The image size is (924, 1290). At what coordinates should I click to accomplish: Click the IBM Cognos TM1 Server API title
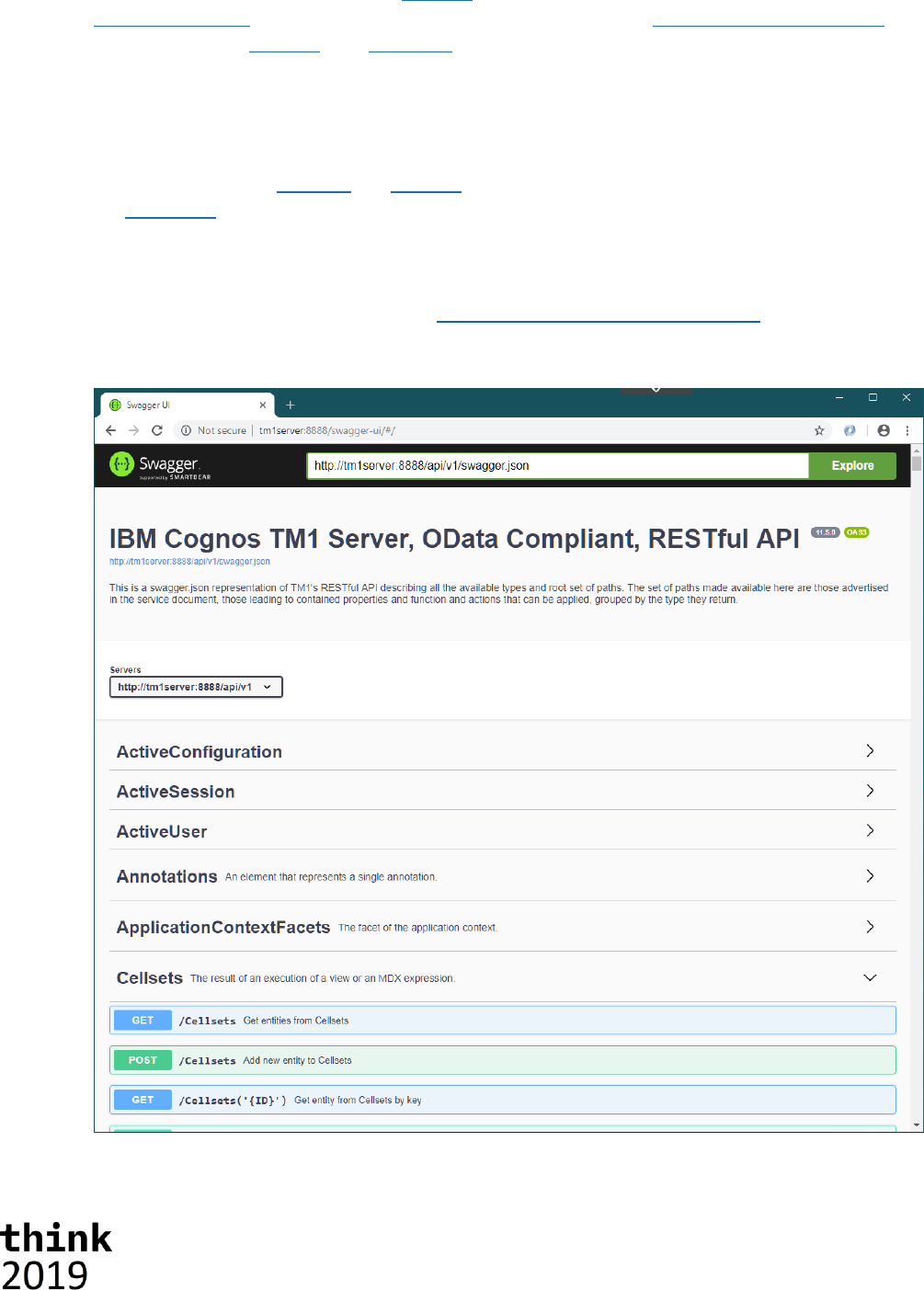coord(454,539)
